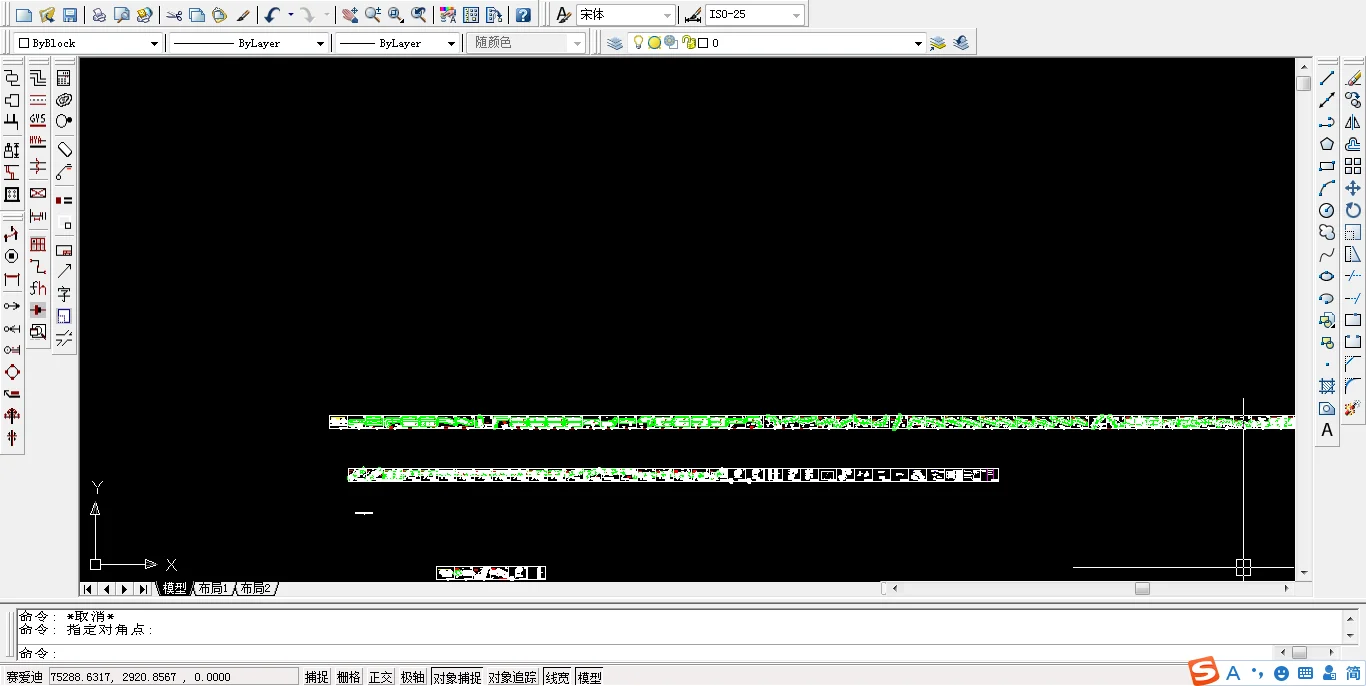This screenshot has width=1366, height=686.
Task: Select the Mirror tool
Action: tap(1353, 122)
